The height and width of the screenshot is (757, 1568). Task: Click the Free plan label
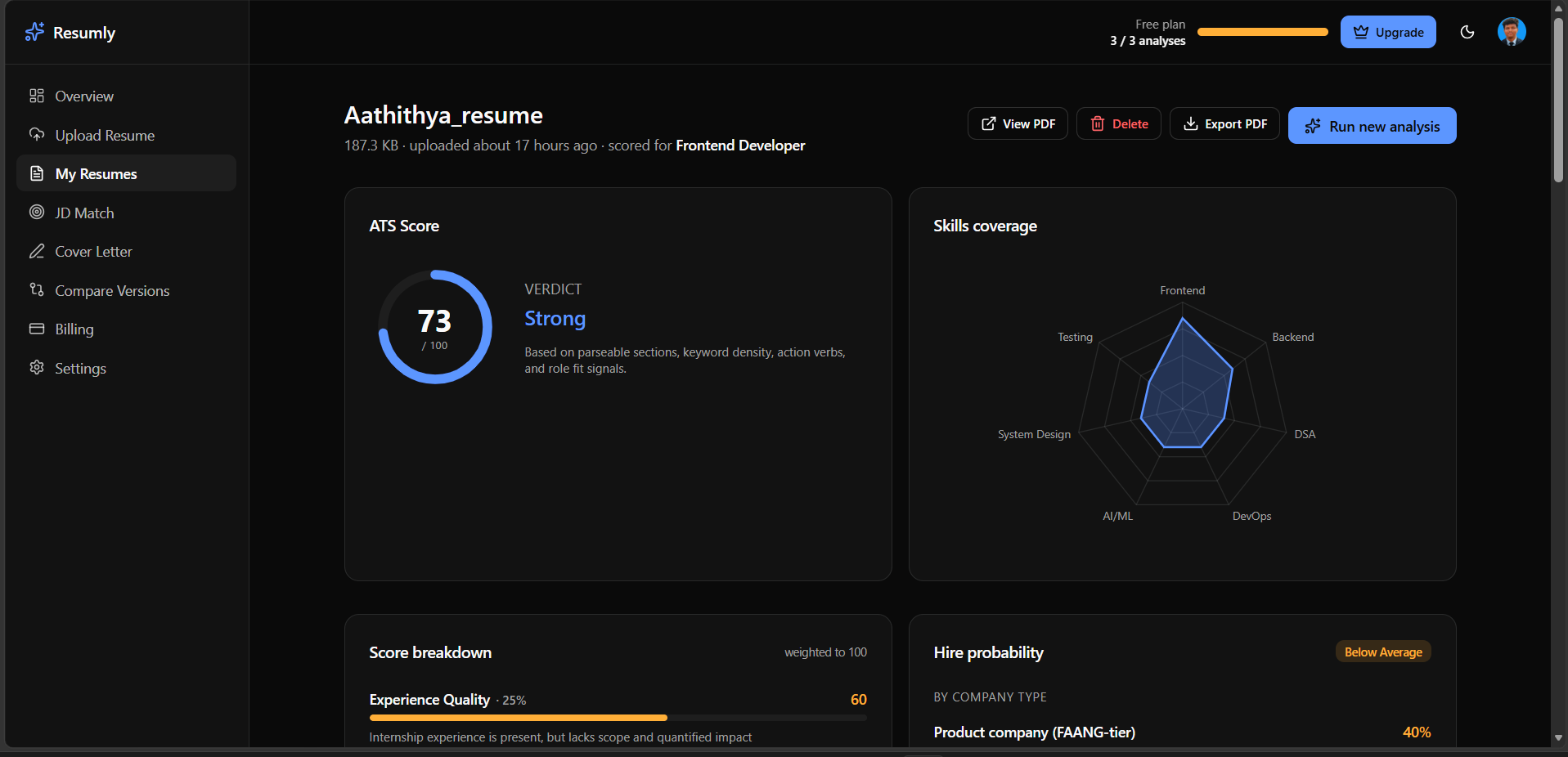pyautogui.click(x=1160, y=25)
